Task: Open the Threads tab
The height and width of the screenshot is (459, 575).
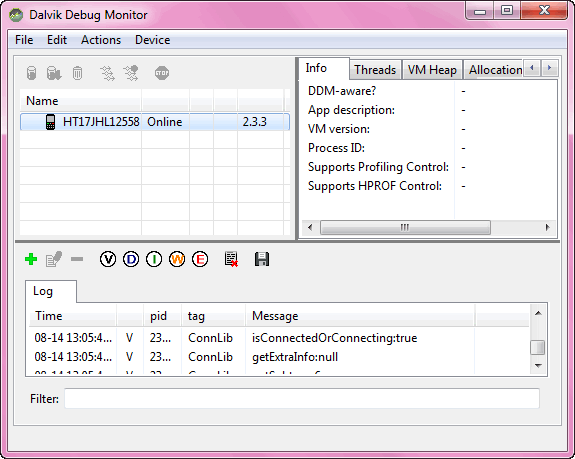Action: coord(375,70)
